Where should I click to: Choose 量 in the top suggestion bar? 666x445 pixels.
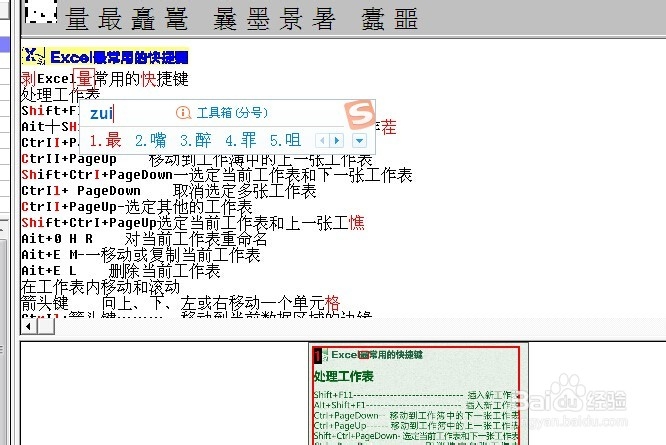(77, 19)
